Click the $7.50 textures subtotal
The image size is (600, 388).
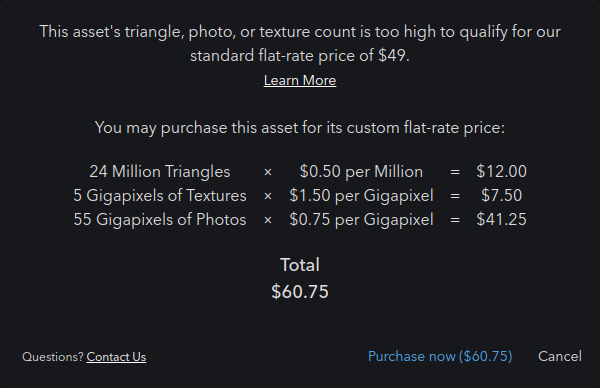point(501,196)
